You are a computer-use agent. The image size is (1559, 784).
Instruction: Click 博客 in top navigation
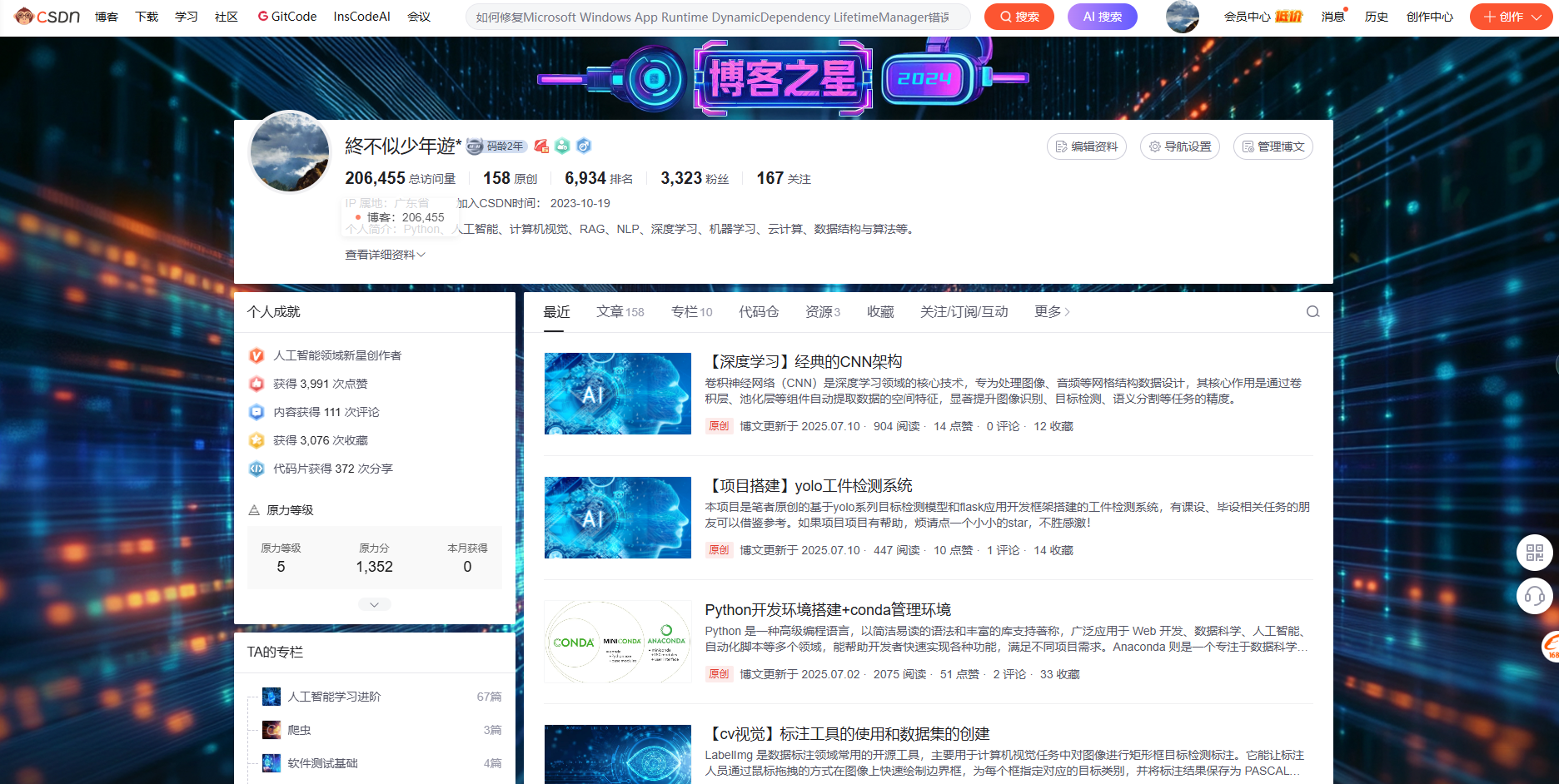click(107, 17)
